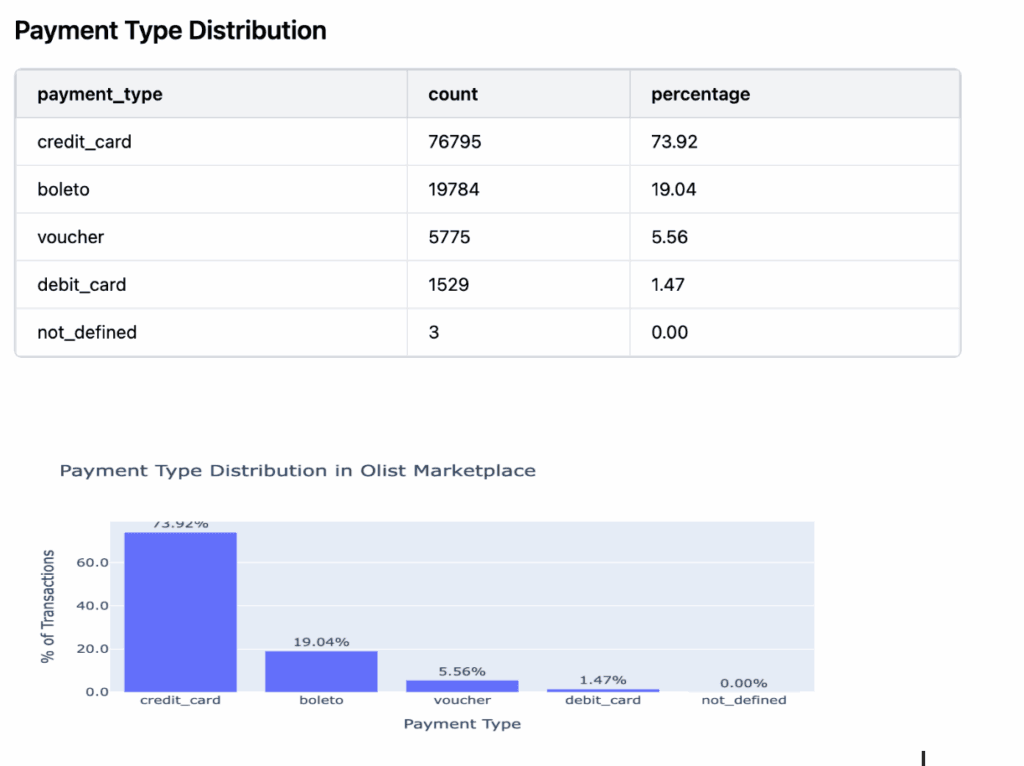
Task: Click the voucher bar in the chart
Action: tap(462, 685)
